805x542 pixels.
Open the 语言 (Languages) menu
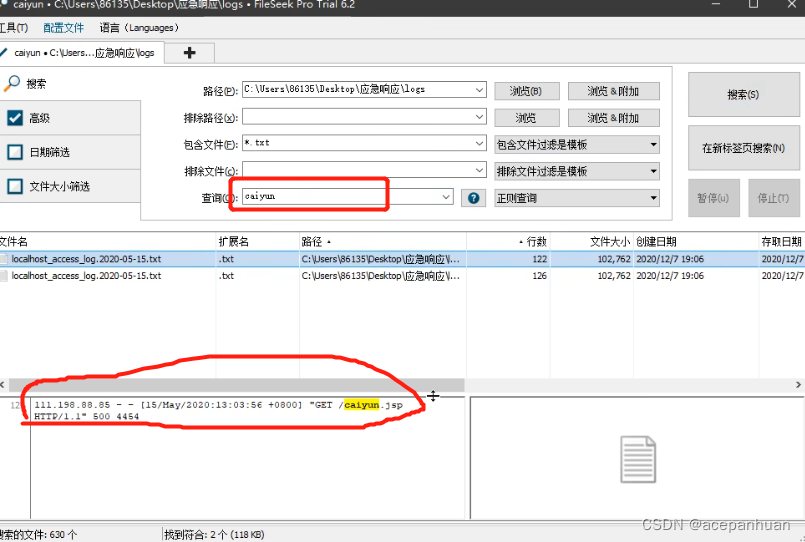[139, 28]
